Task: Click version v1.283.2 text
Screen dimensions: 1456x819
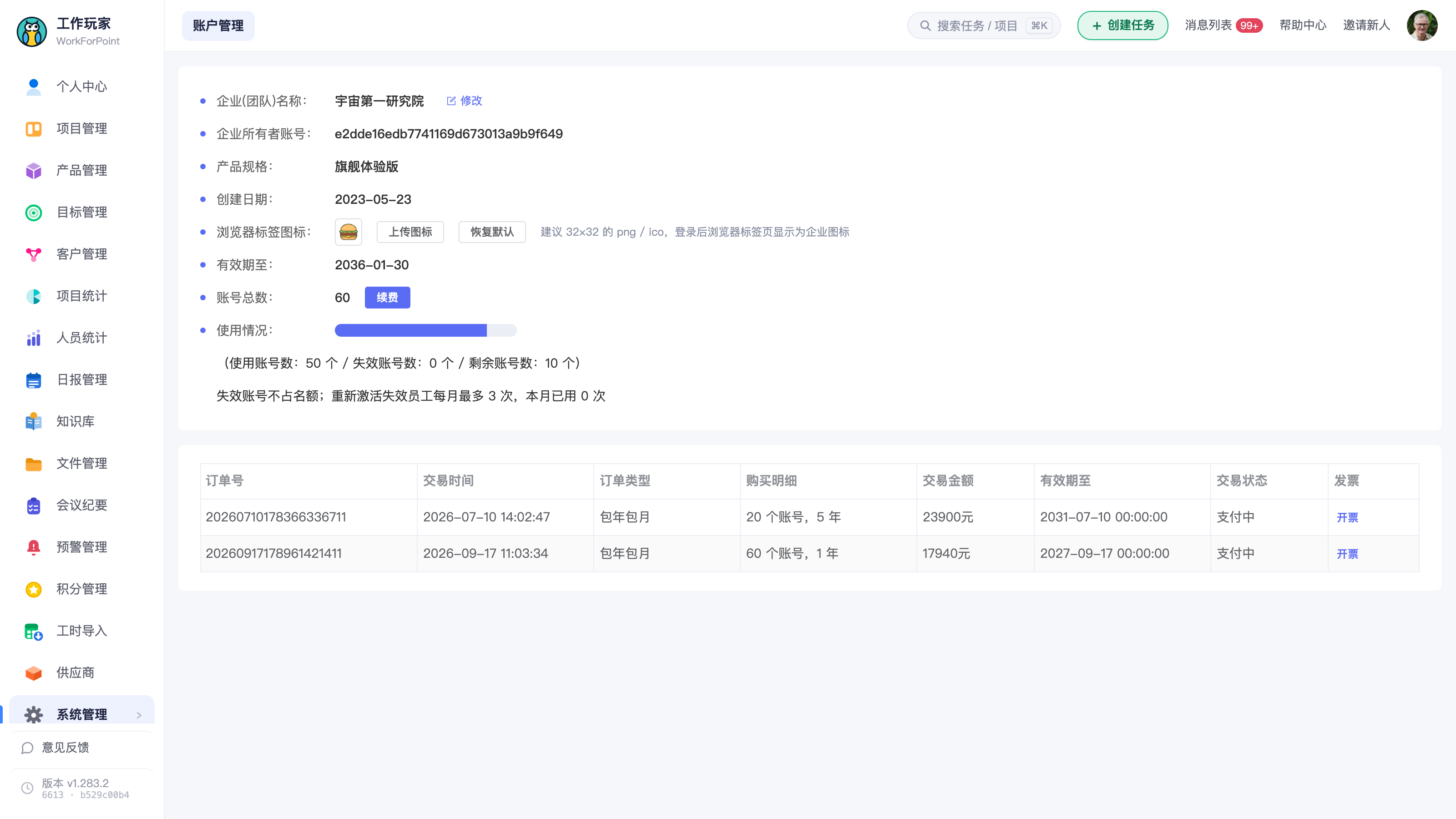Action: click(75, 784)
